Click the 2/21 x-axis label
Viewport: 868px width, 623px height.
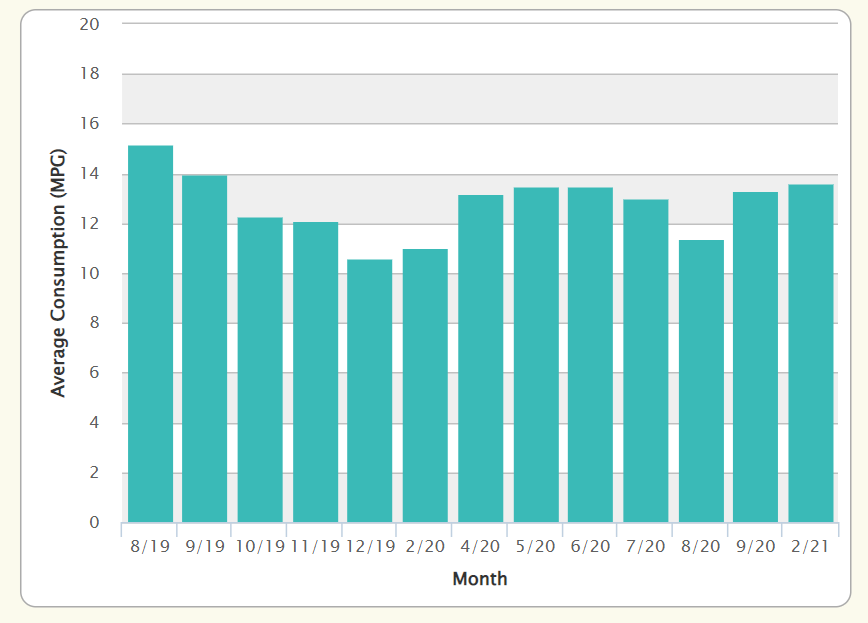tap(810, 547)
